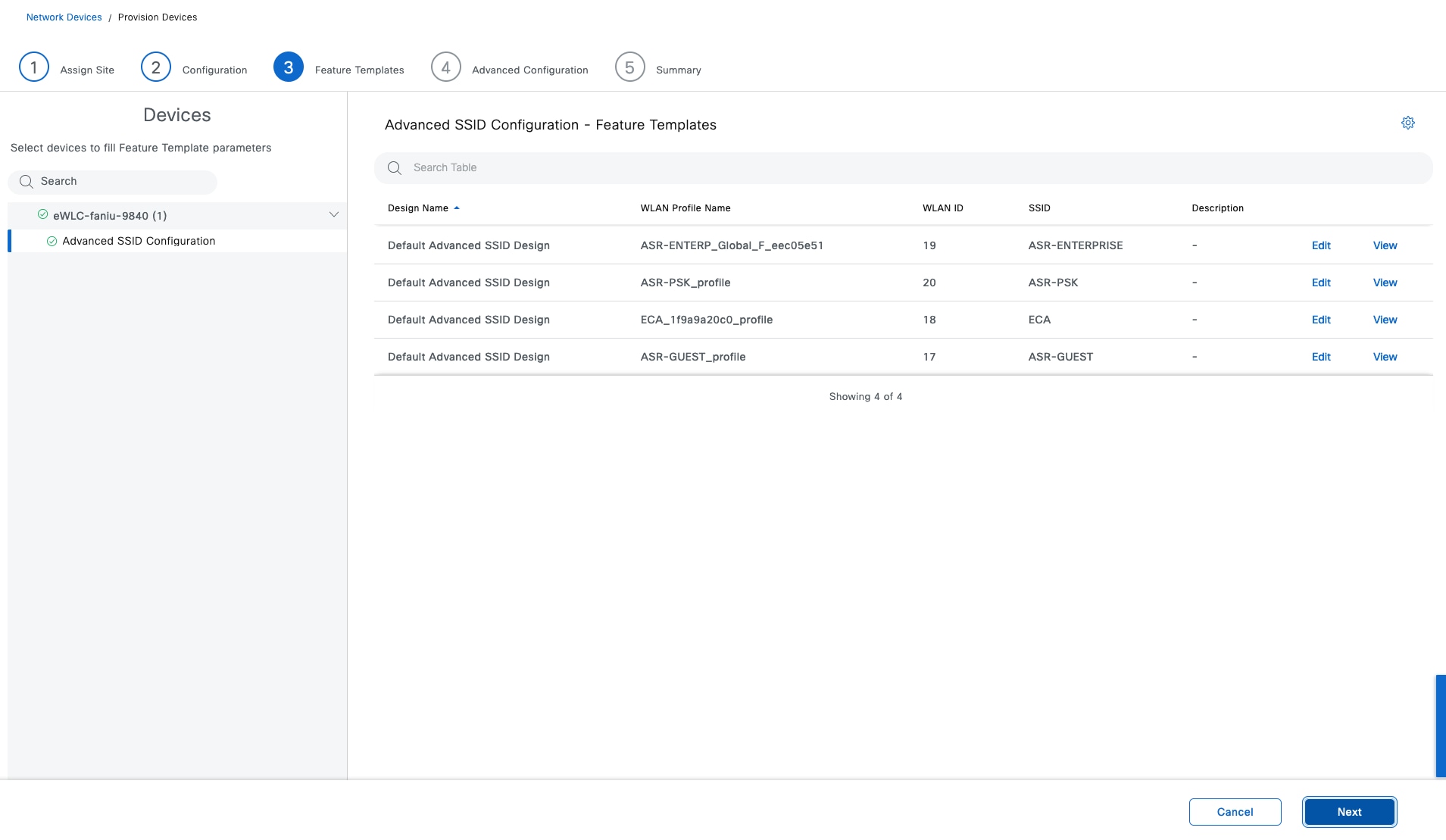Select Advanced SSID Configuration tree item

pyautogui.click(x=139, y=241)
